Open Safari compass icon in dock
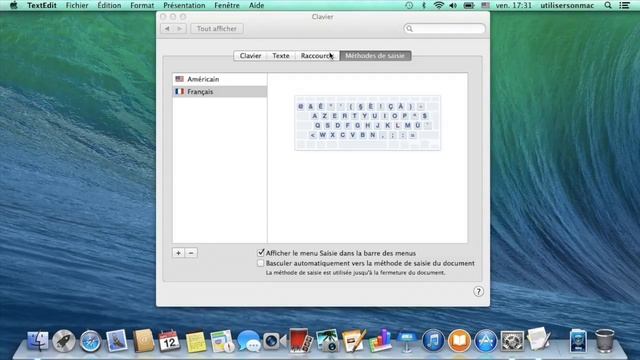This screenshot has width=640, height=360. point(90,341)
